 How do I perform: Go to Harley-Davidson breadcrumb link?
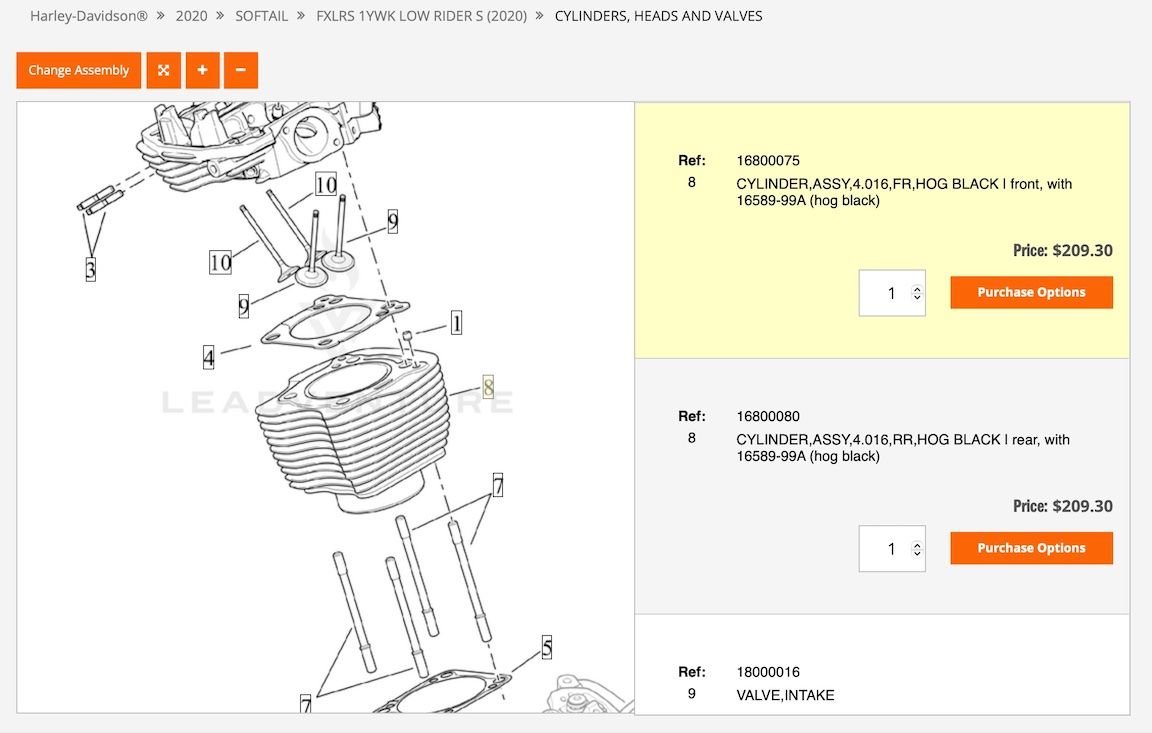89,16
